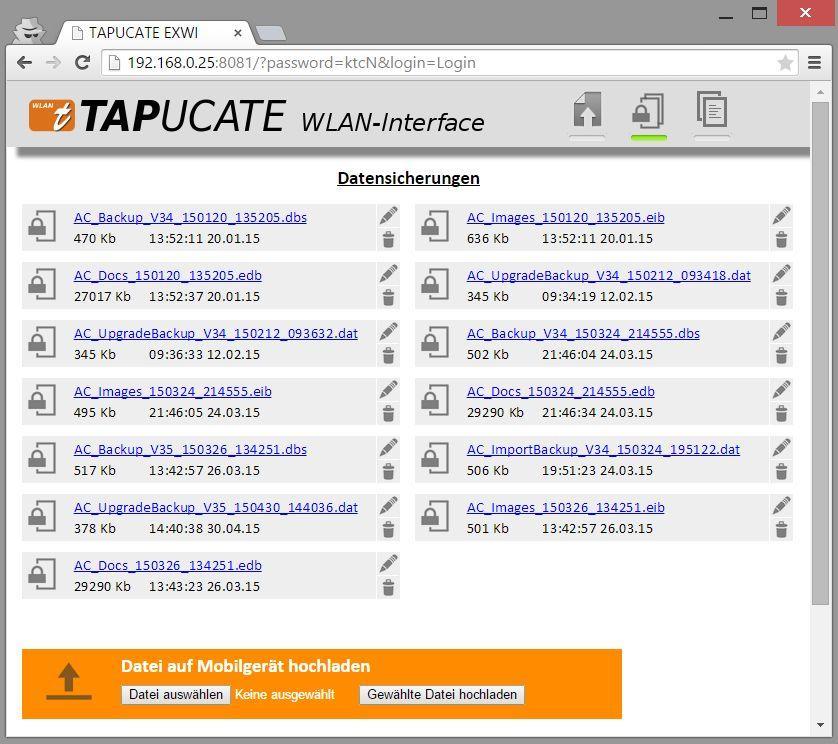The width and height of the screenshot is (838, 744).
Task: Rename AC_ImportBackup_V34_150324_195122.dat
Action: tap(781, 448)
